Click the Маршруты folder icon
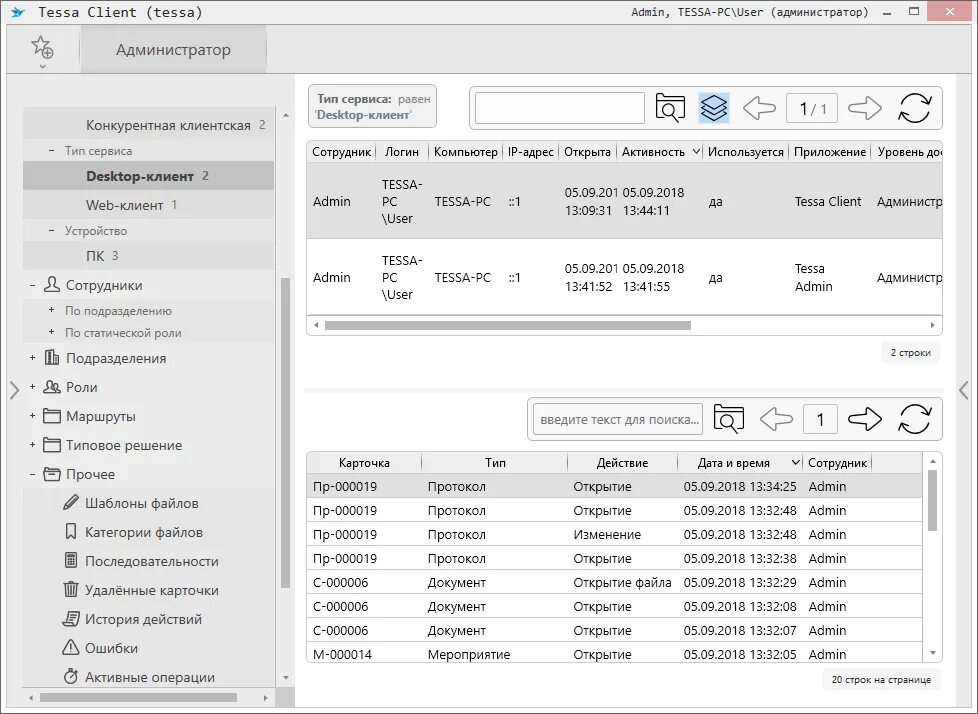The width and height of the screenshot is (978, 714). pos(52,416)
